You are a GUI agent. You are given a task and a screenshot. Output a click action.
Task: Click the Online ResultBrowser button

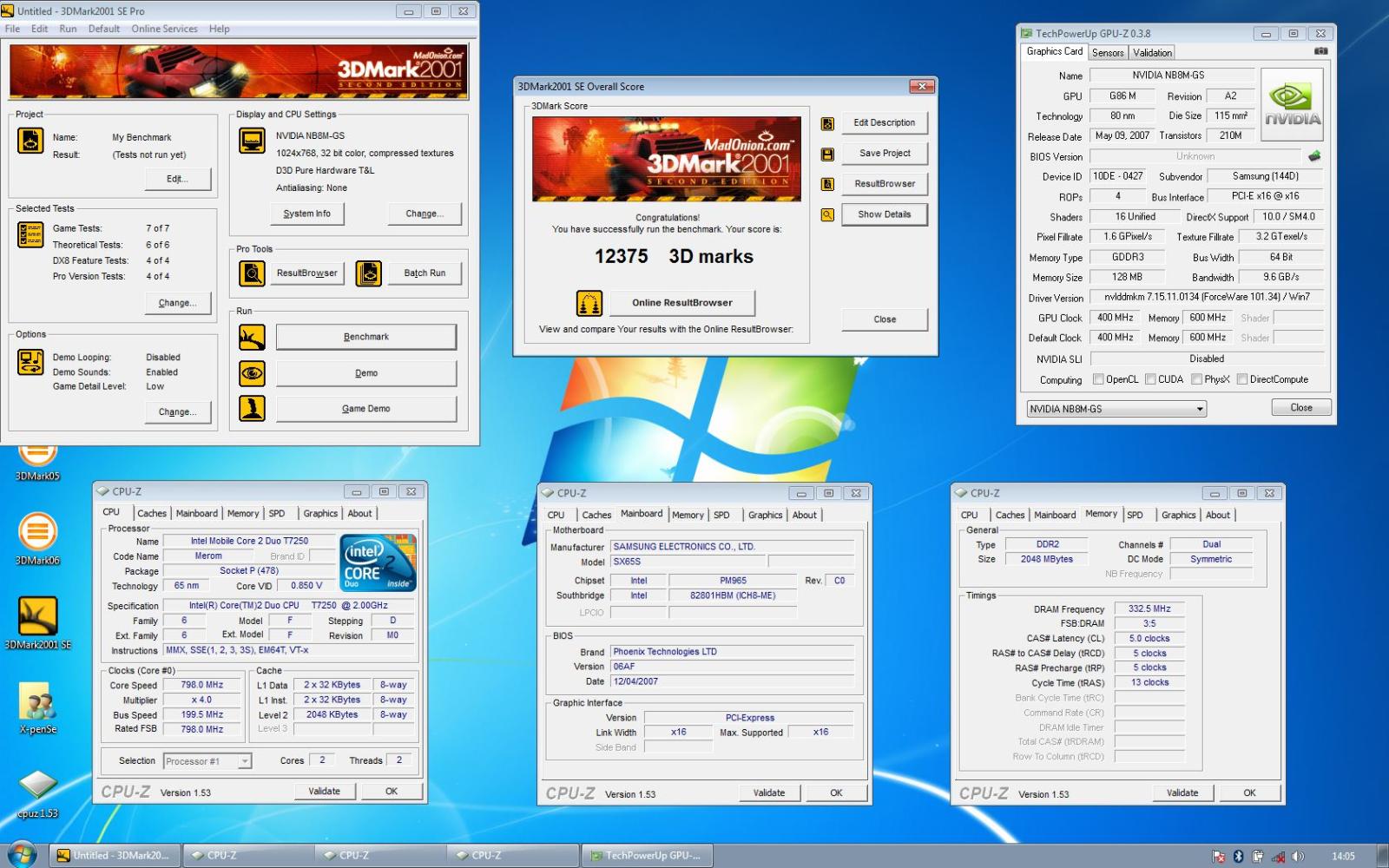click(x=682, y=303)
